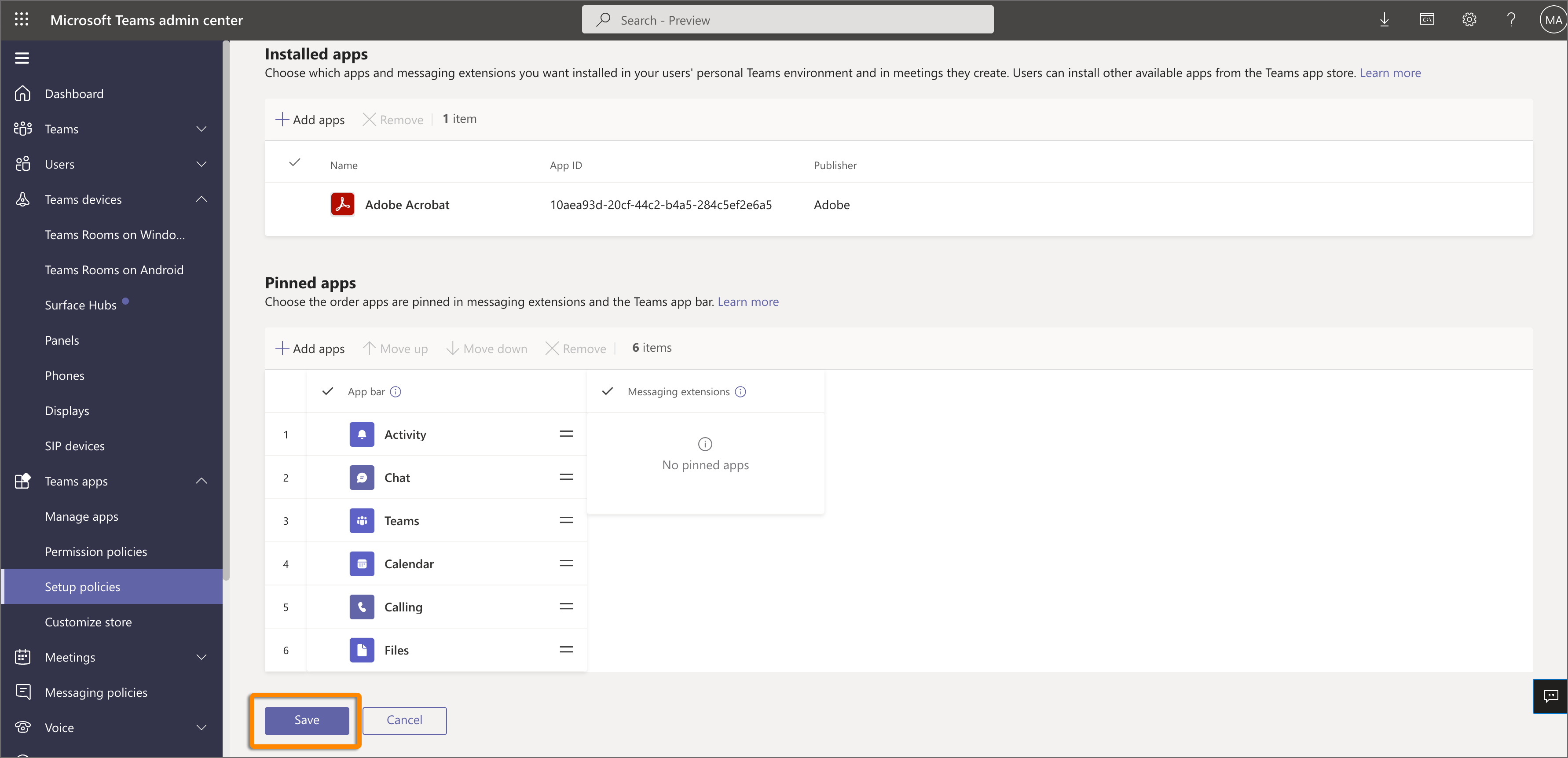This screenshot has width=1568, height=758.
Task: Click the Teams apps icon in sidebar
Action: [22, 480]
